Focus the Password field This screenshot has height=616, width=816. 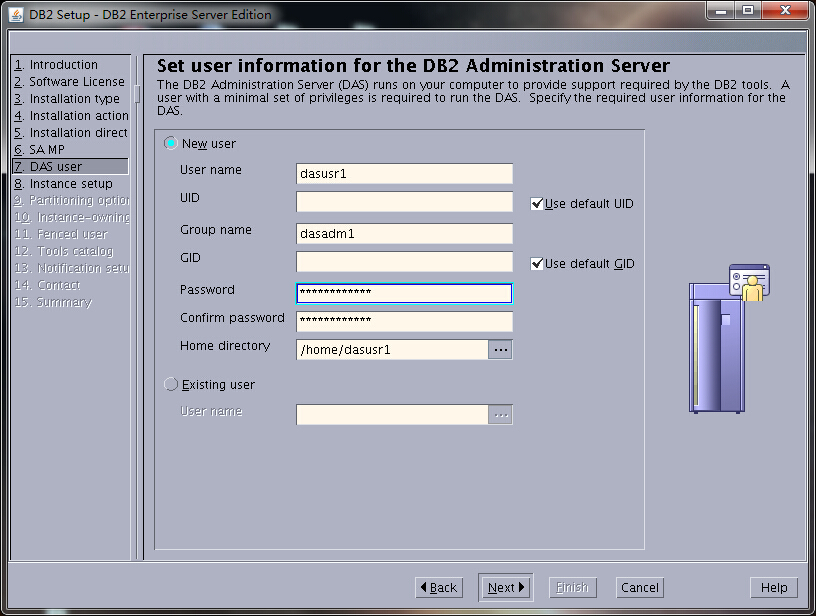[404, 293]
